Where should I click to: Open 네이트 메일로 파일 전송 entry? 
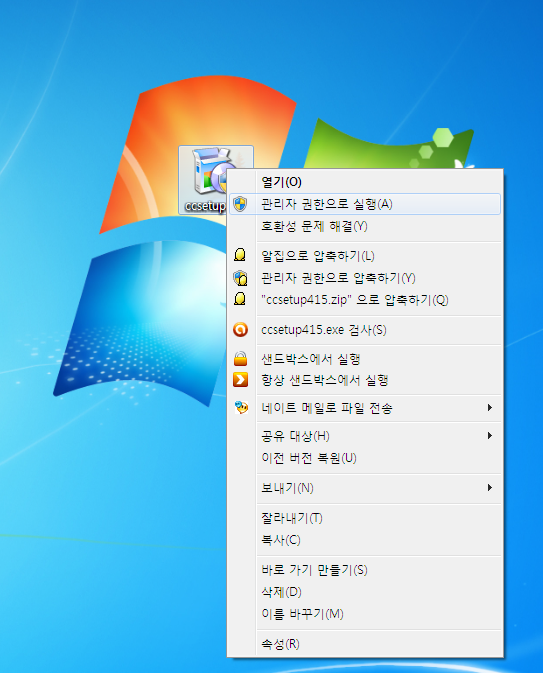pos(365,408)
